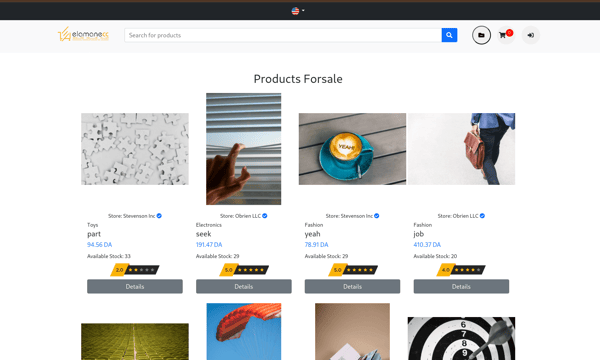
Task: Click the price 191.47 DA
Action: [209, 244]
